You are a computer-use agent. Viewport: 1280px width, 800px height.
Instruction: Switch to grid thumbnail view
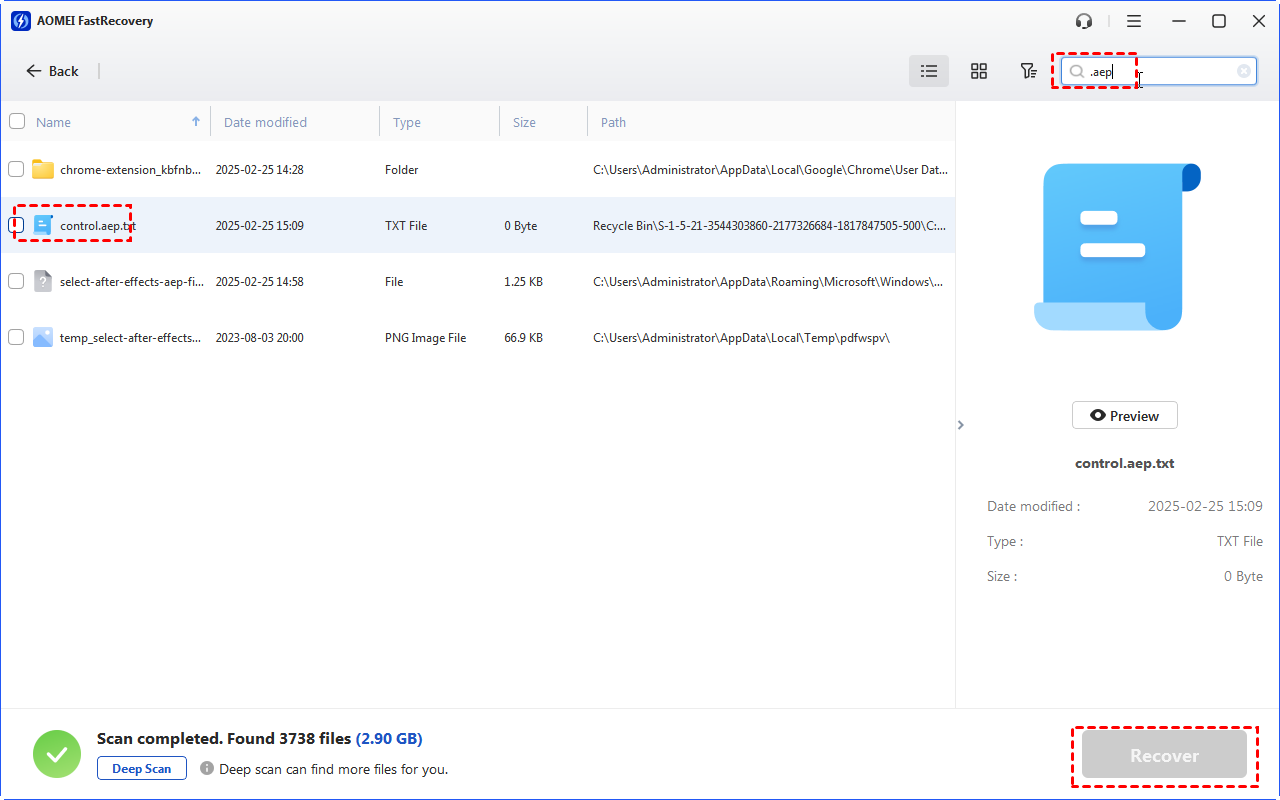click(979, 71)
